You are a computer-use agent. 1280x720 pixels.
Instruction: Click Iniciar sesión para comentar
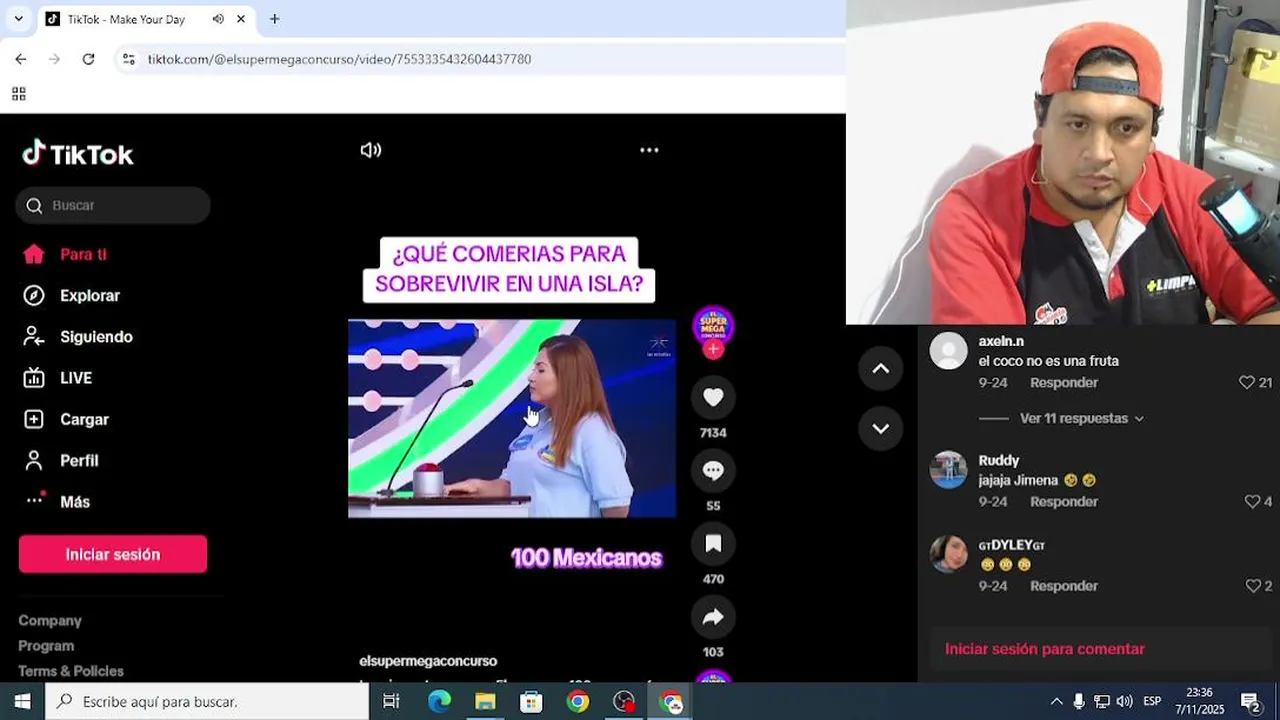tap(1044, 649)
